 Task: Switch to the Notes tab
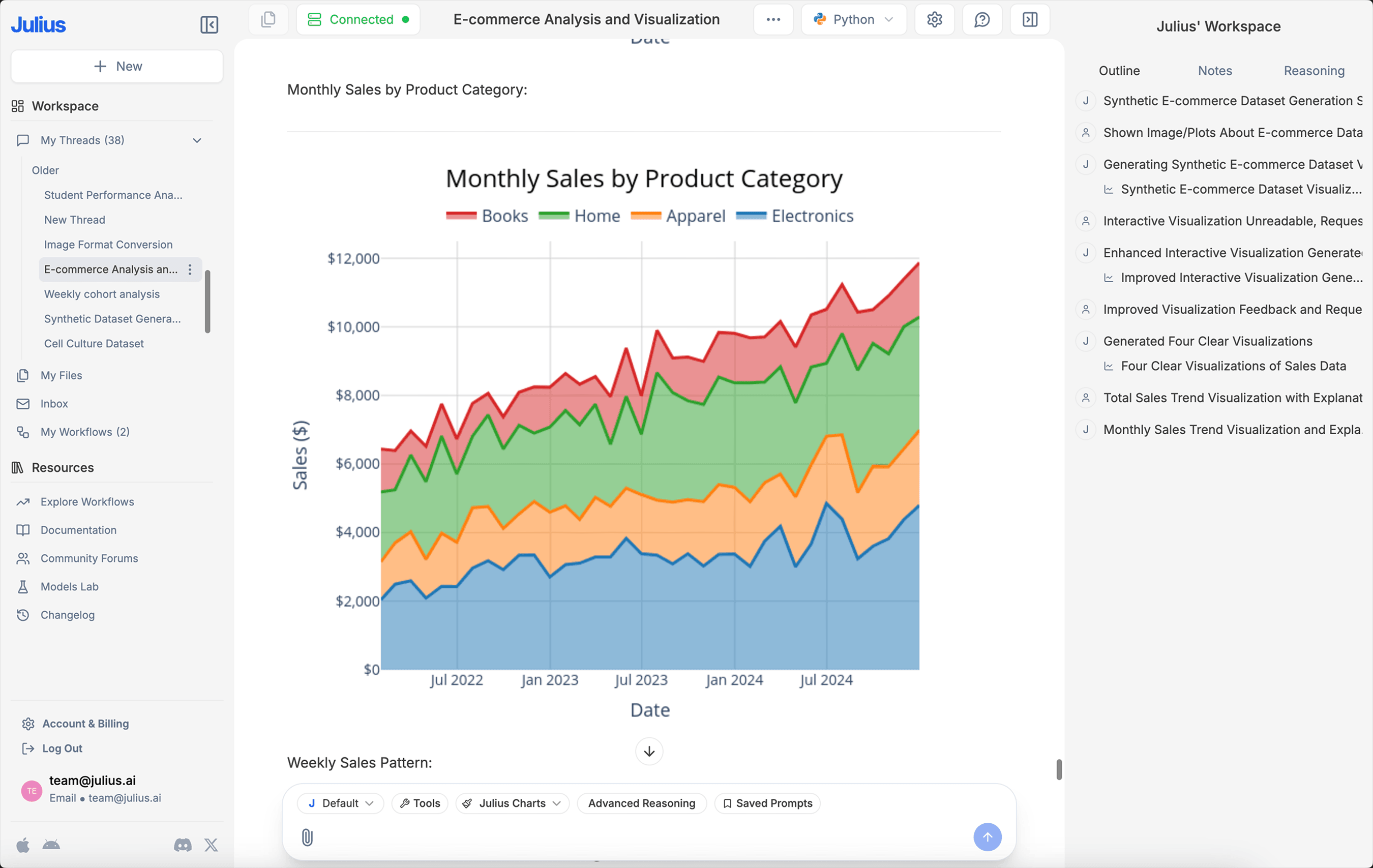point(1214,70)
